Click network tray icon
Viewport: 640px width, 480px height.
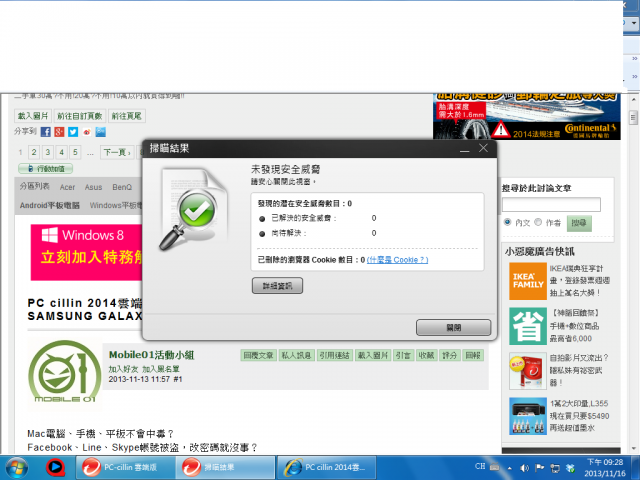(555, 468)
